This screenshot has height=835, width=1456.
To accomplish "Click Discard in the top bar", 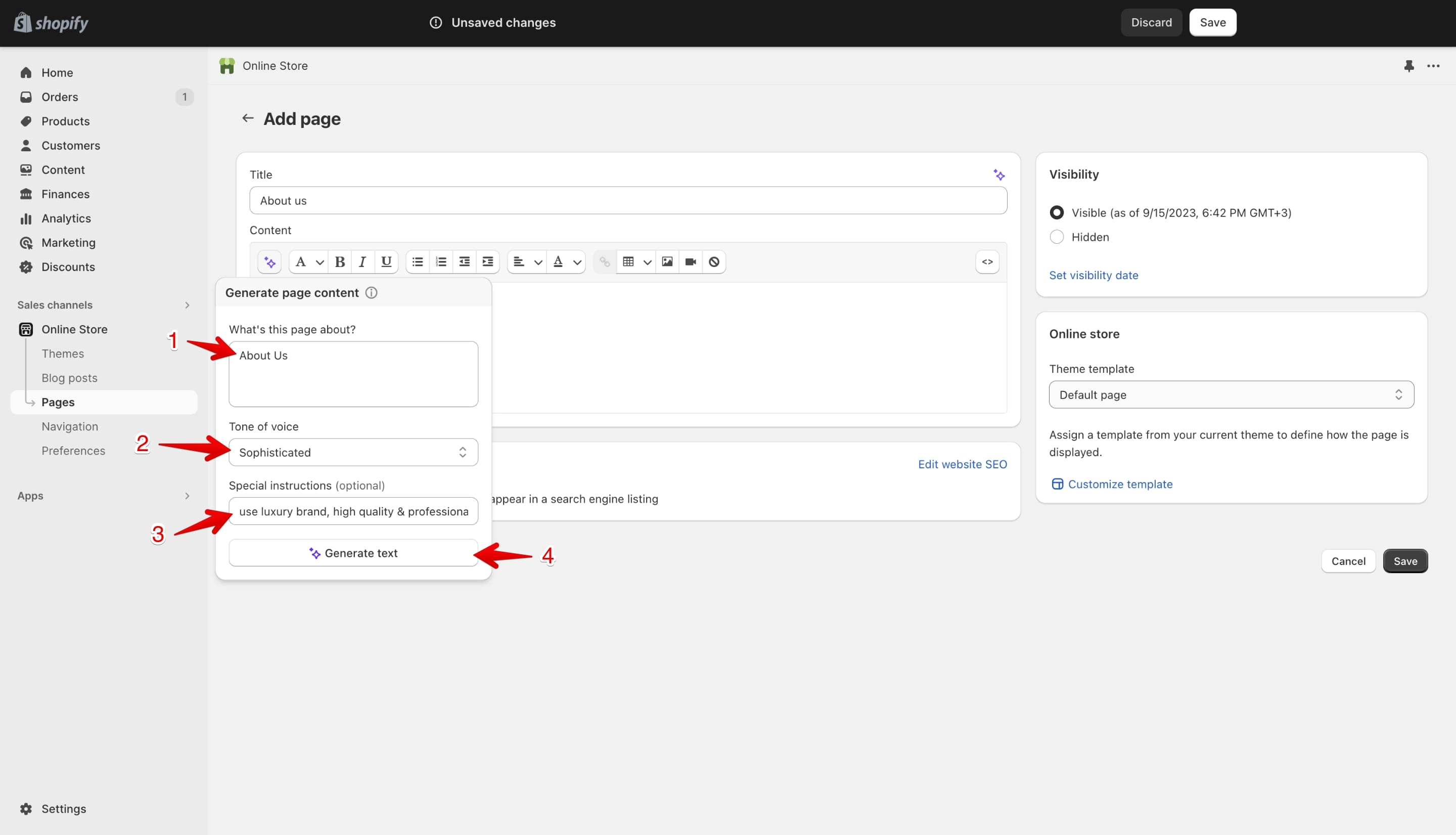I will click(1151, 22).
